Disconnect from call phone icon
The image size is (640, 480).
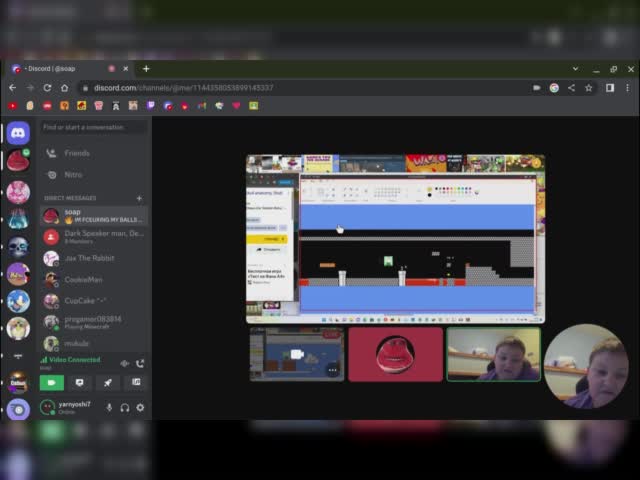pyautogui.click(x=140, y=363)
